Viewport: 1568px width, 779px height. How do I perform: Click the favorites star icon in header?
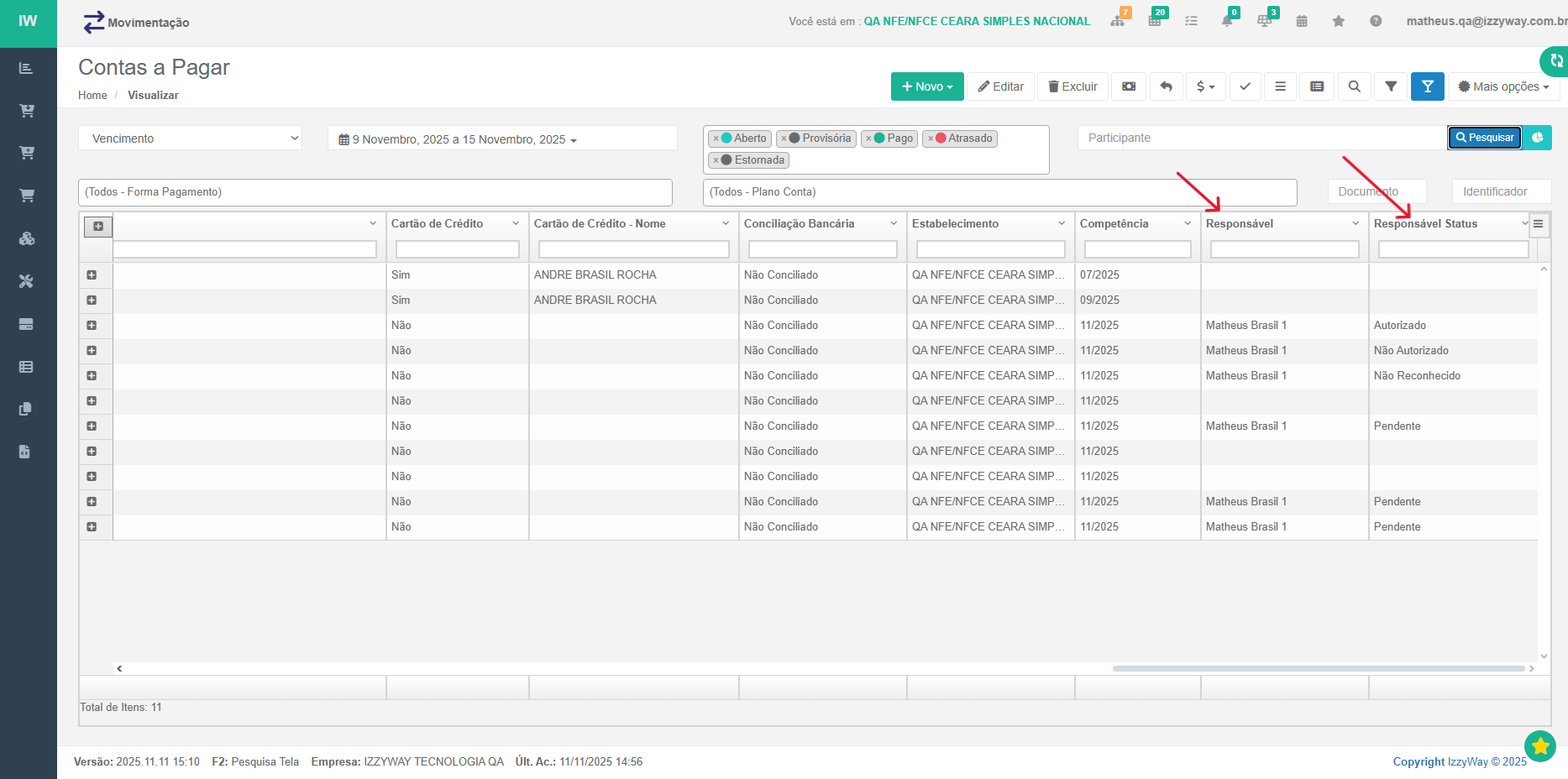pyautogui.click(x=1339, y=21)
